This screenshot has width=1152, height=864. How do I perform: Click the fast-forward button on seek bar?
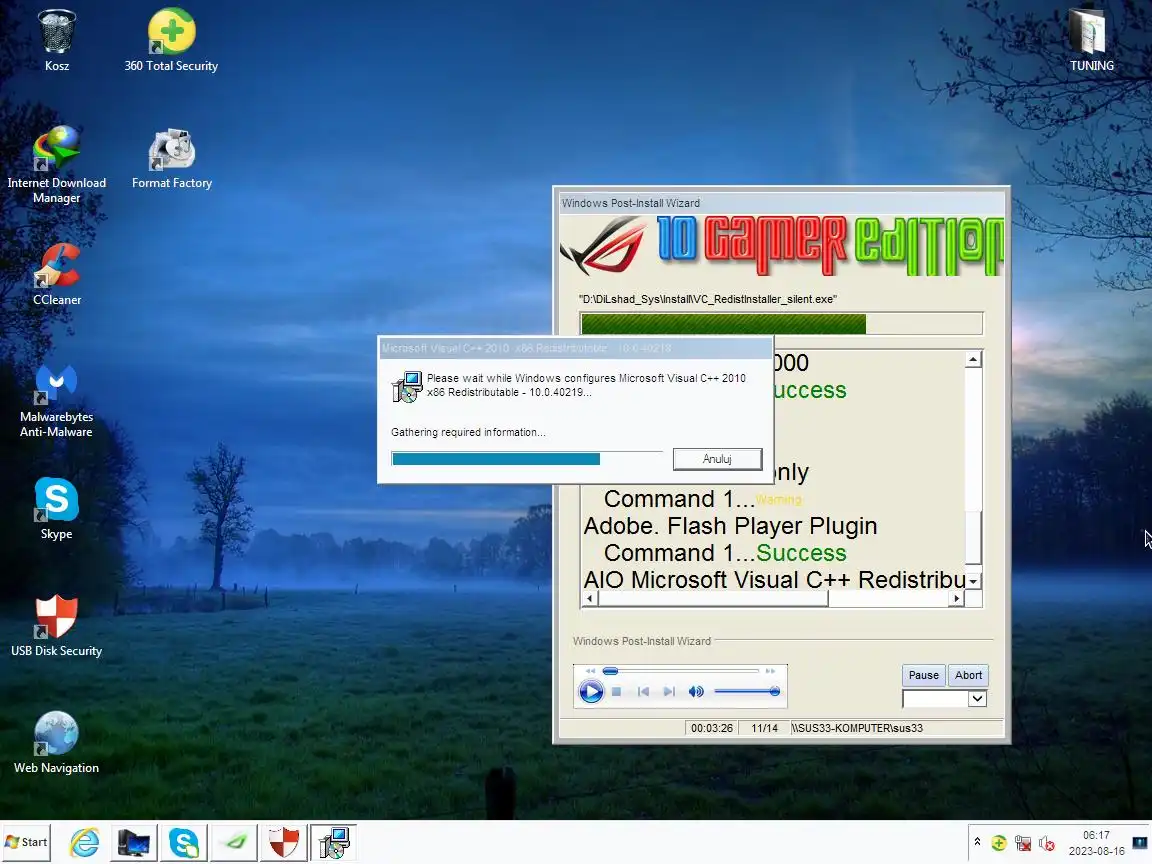pos(770,671)
